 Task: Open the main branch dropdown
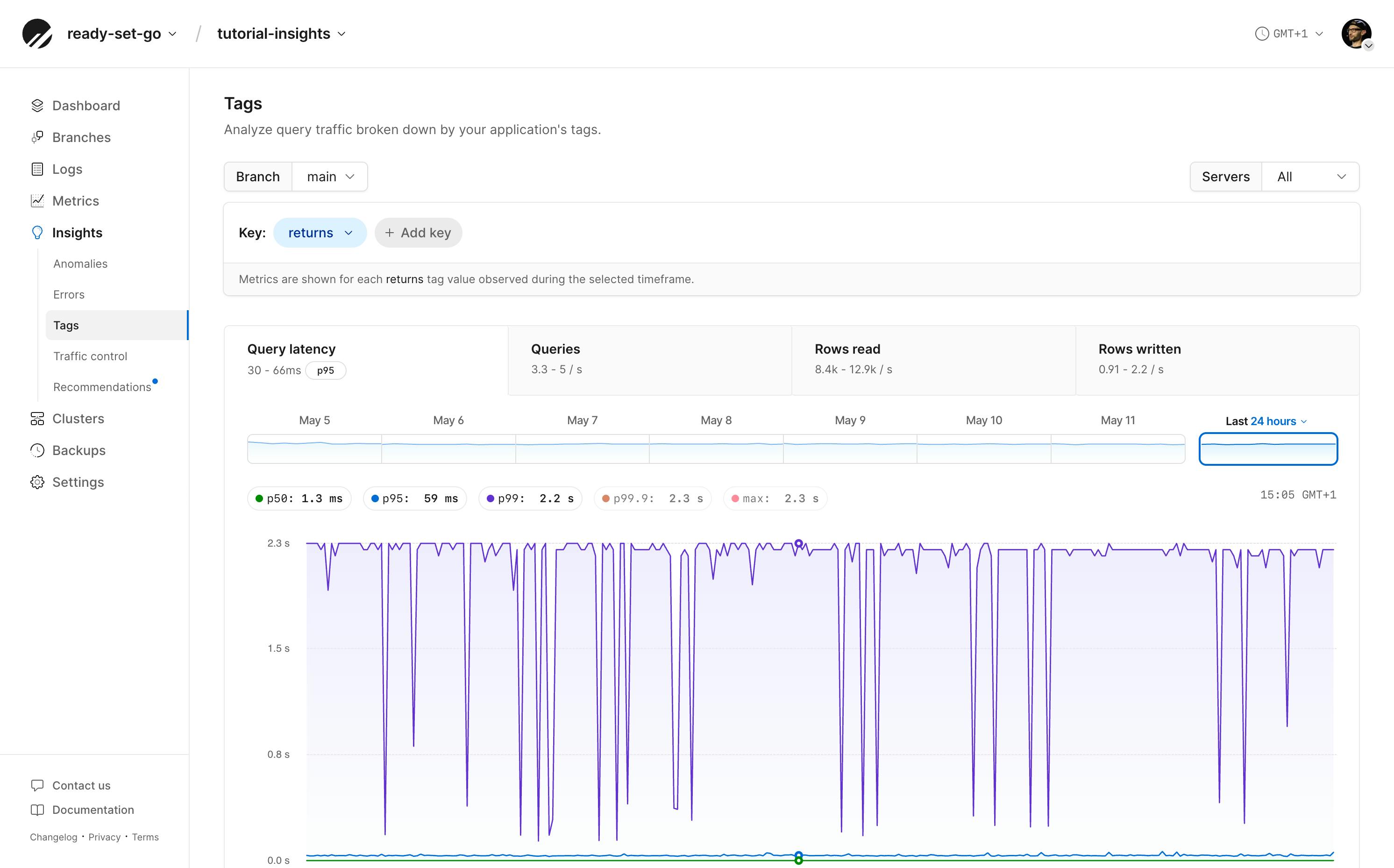330,177
